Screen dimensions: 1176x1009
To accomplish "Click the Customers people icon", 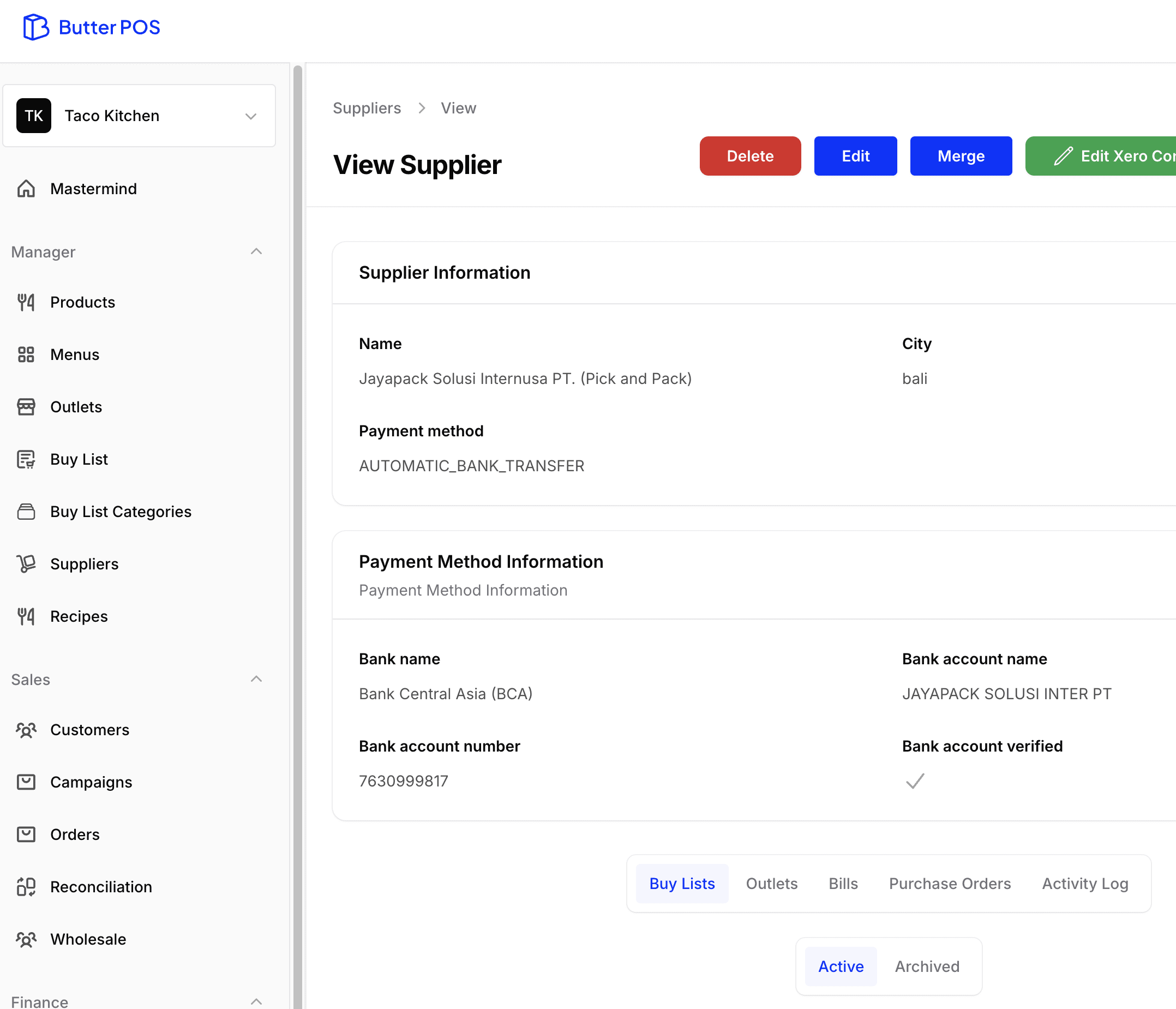I will tap(26, 730).
